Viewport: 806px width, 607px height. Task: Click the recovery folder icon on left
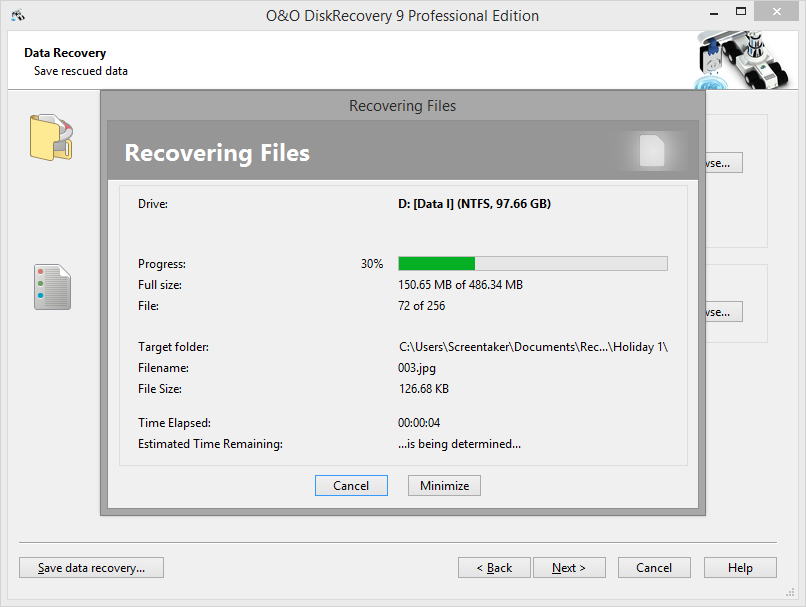51,137
